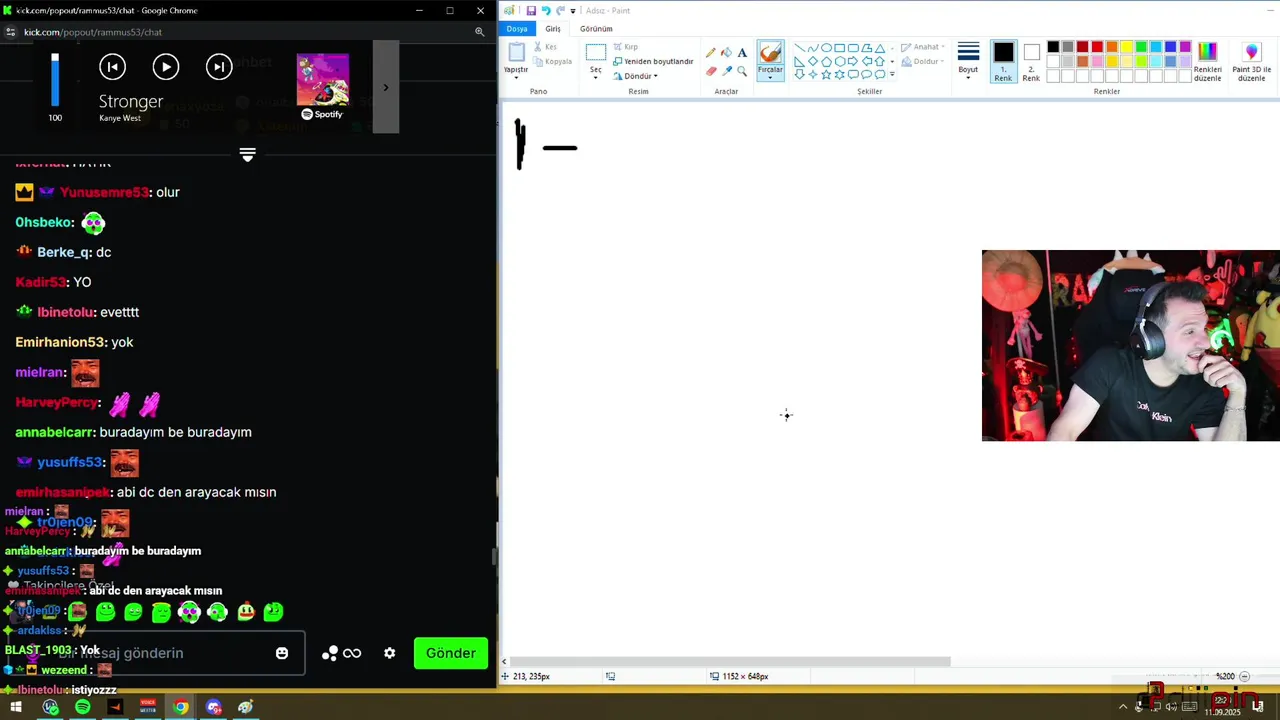Select the oval shape in Şekiller
This screenshot has height=720, width=1280.
(826, 47)
